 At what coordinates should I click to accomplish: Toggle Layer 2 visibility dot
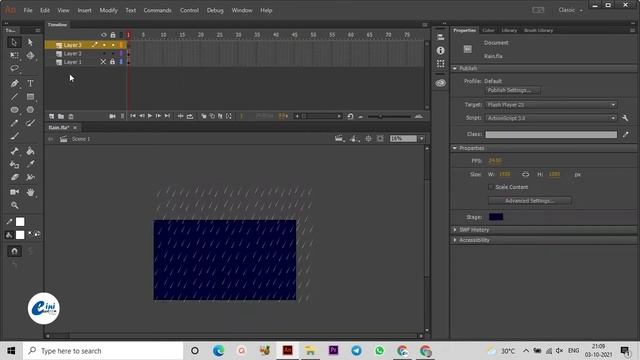point(104,53)
